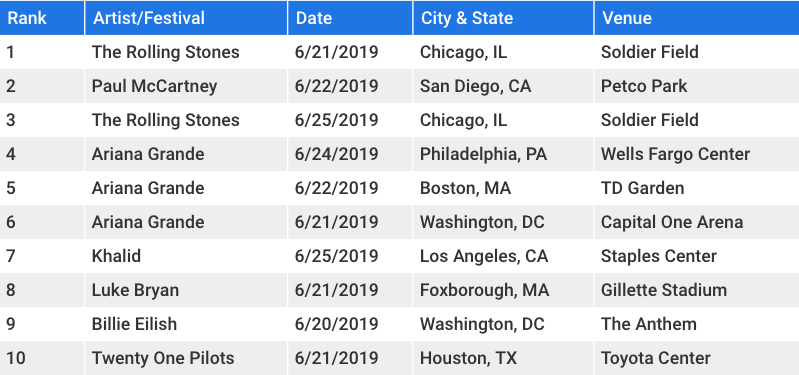Select the Venue column header
This screenshot has height=375, width=799.
(697, 18)
